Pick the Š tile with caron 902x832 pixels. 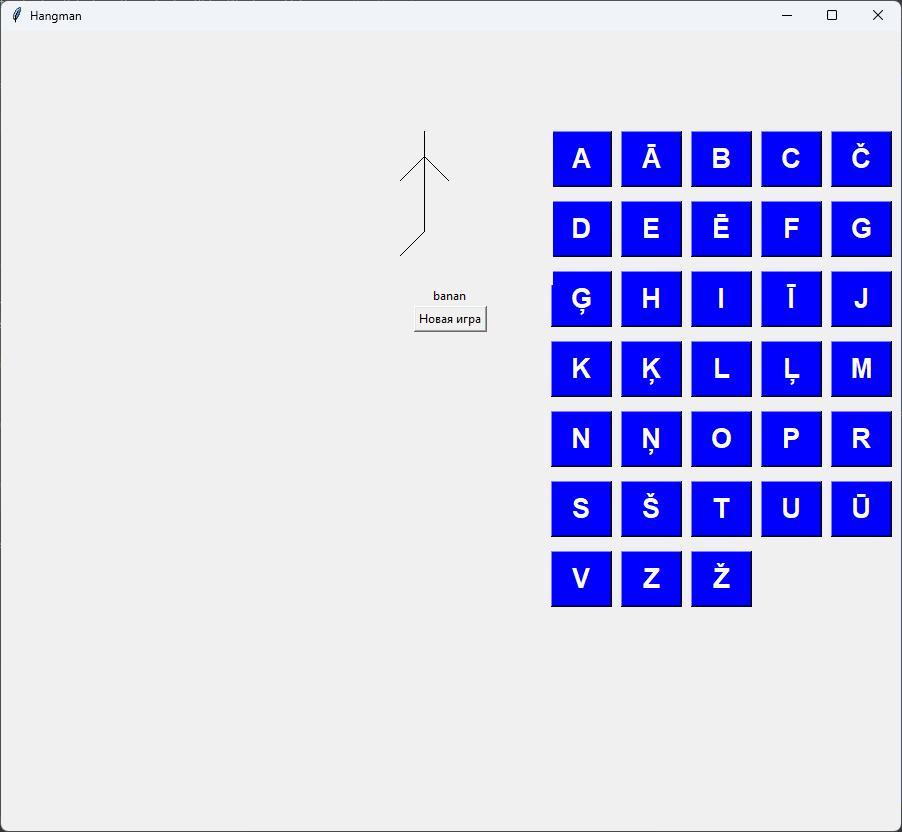click(651, 509)
